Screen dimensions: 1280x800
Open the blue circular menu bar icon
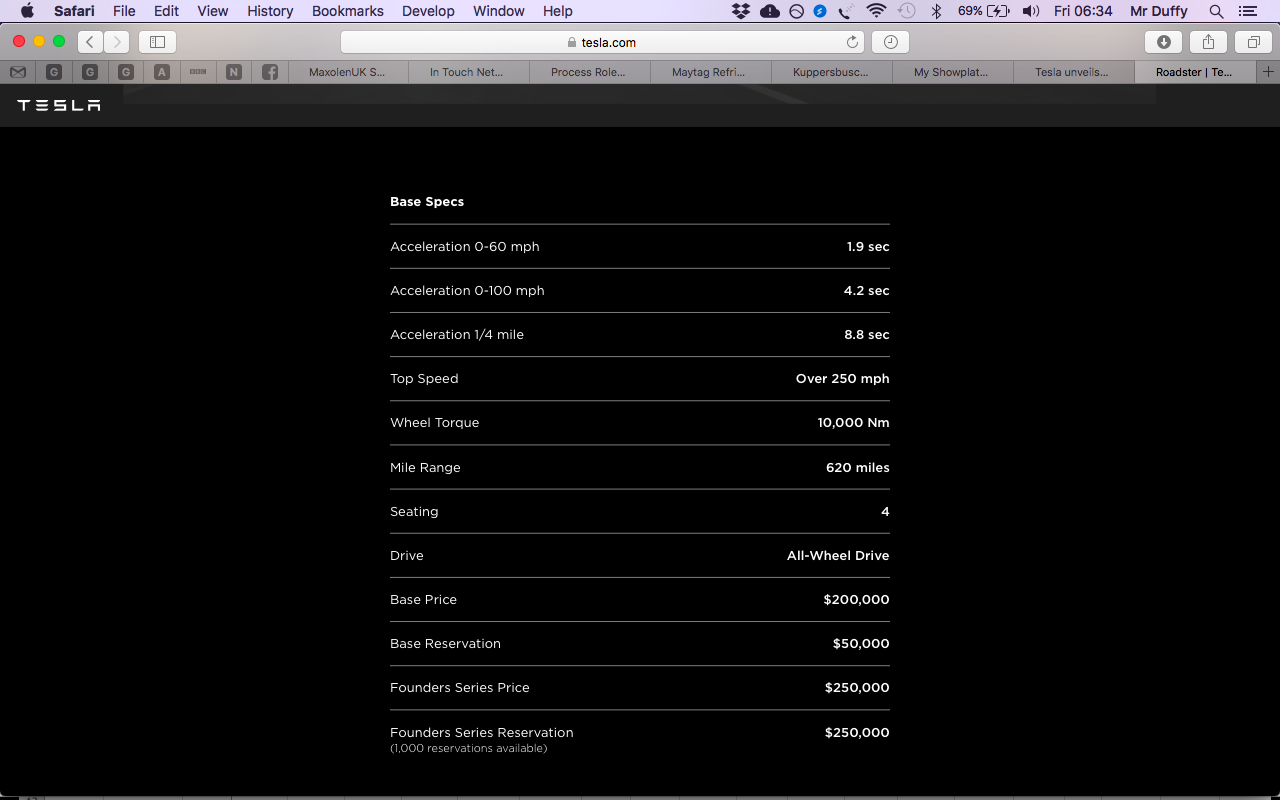tap(820, 11)
